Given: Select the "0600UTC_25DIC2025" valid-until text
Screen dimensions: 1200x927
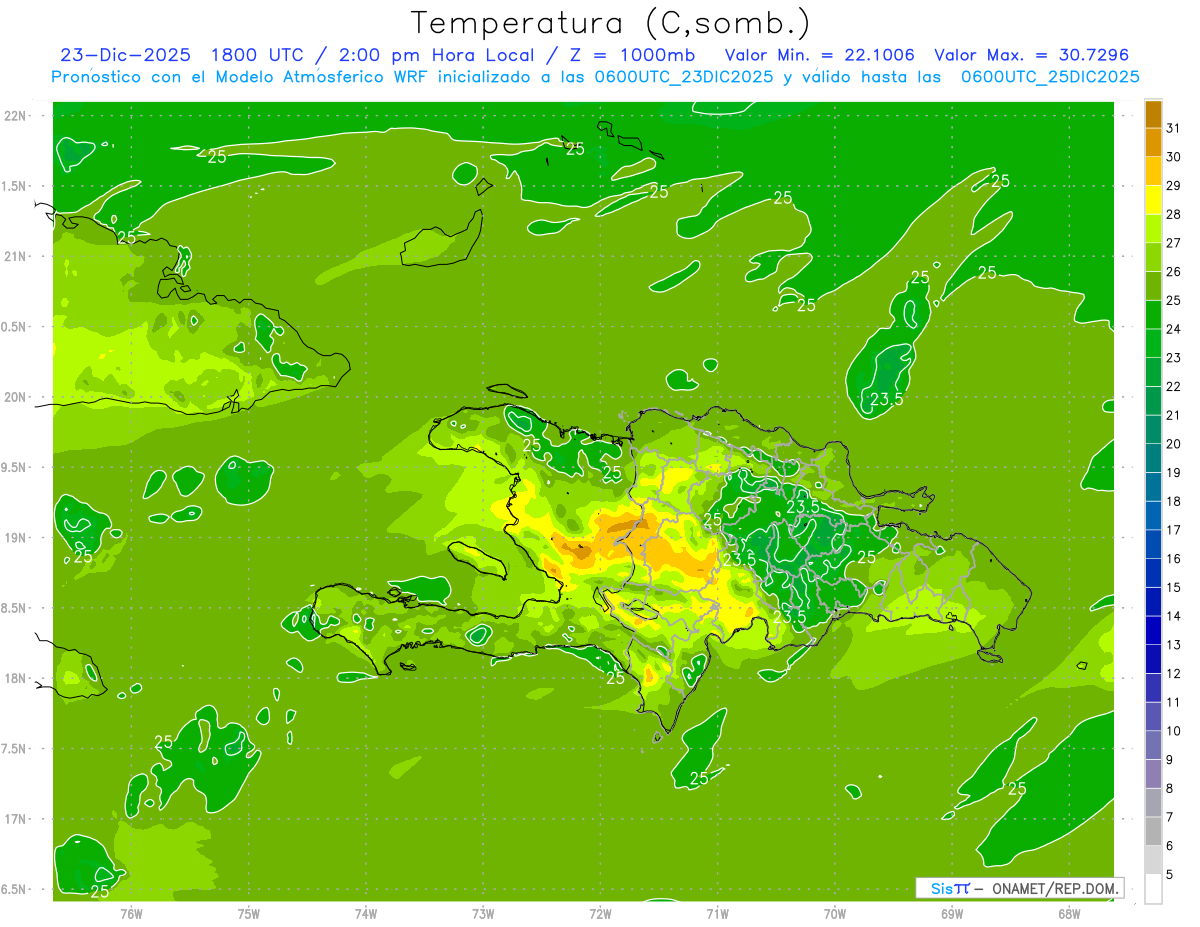Looking at the screenshot, I should click(x=1051, y=77).
